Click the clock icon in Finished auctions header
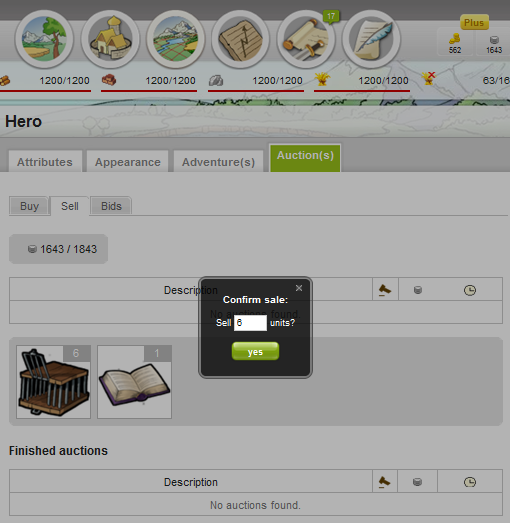 click(470, 482)
